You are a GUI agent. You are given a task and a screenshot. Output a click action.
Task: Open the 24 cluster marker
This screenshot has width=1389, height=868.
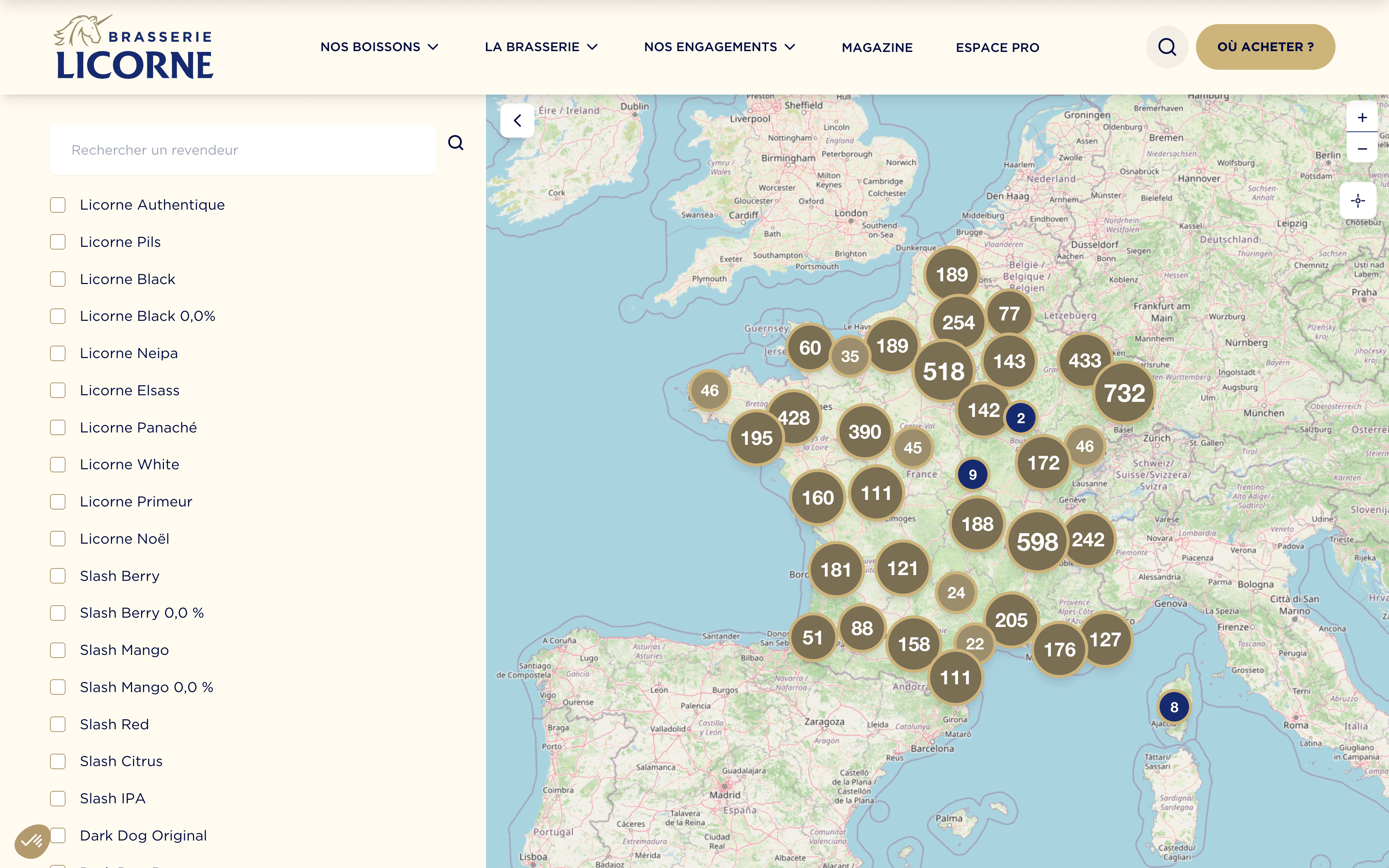click(x=956, y=592)
